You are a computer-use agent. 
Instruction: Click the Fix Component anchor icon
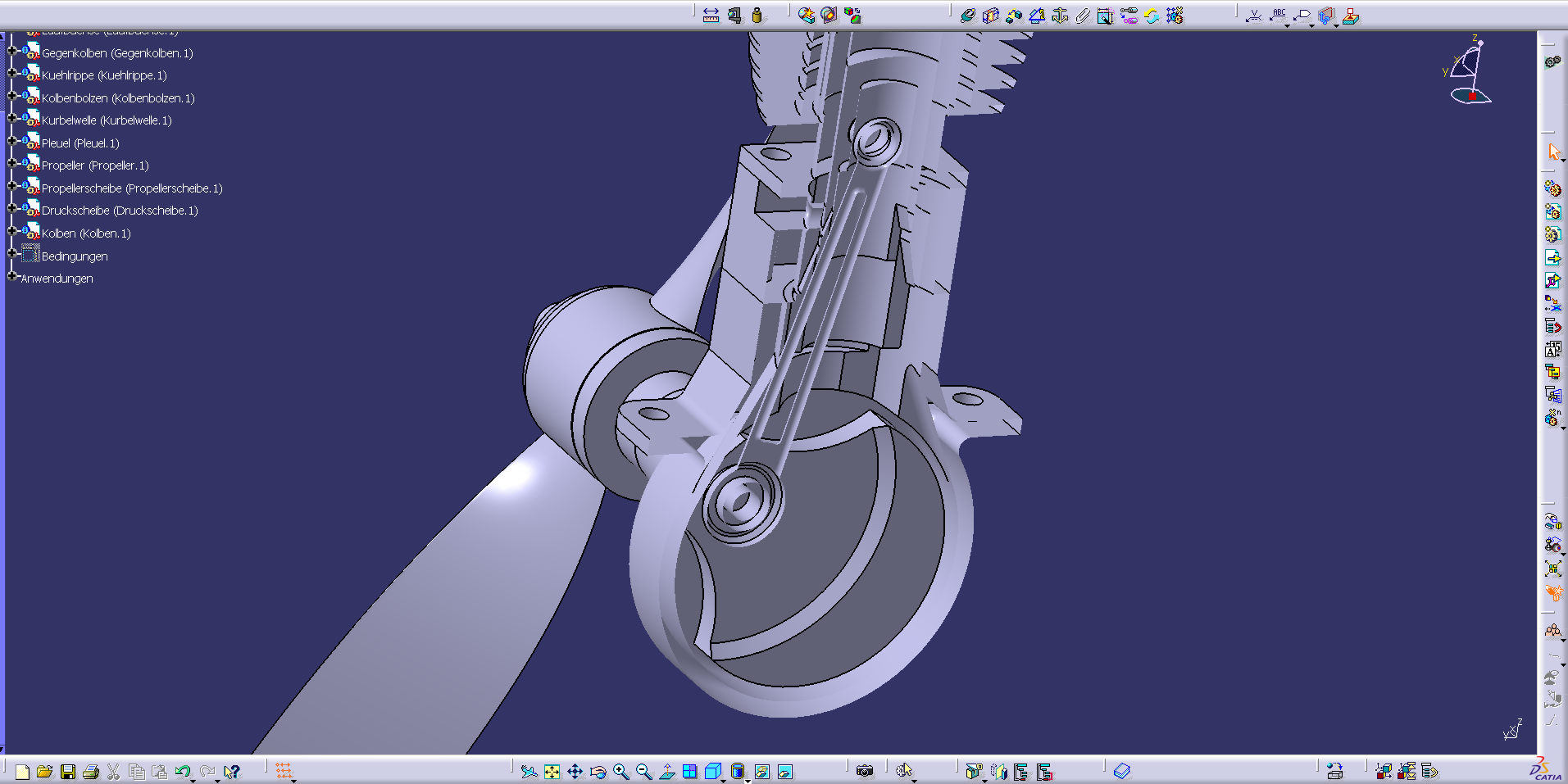click(x=1060, y=15)
